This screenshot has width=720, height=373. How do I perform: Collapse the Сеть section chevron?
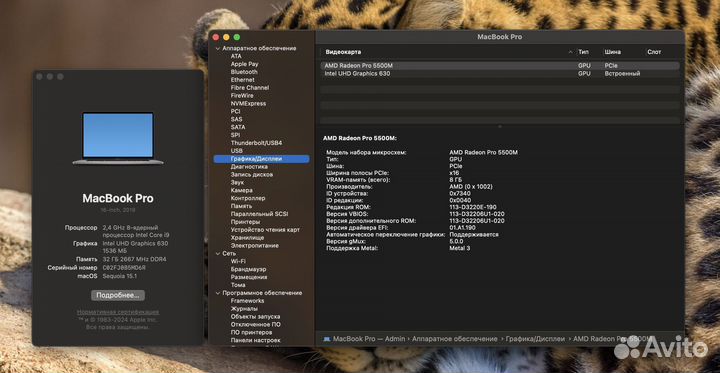click(218, 253)
